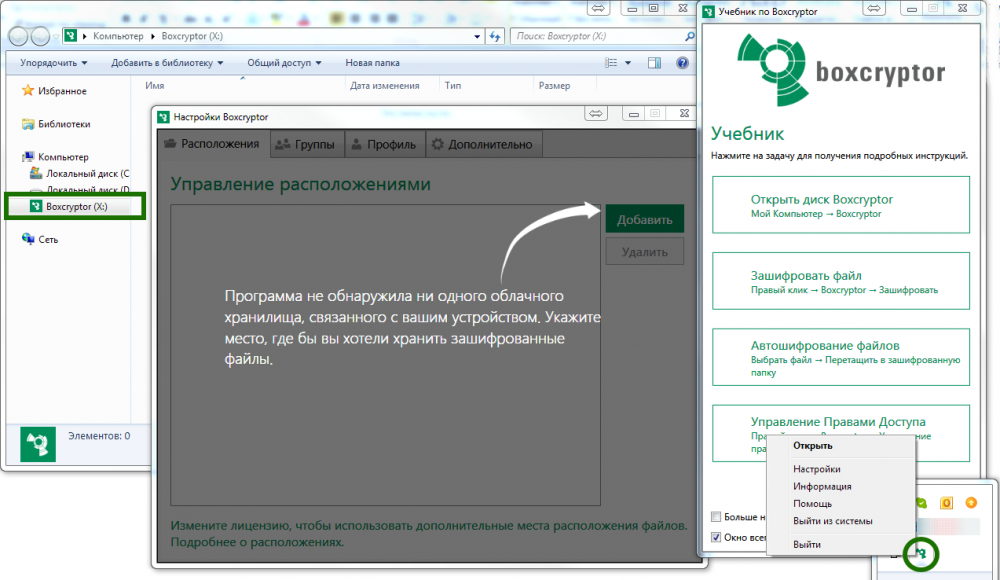The image size is (1000, 580).
Task: Click 'Новая папка' in Explorer toolbar
Action: [x=372, y=63]
